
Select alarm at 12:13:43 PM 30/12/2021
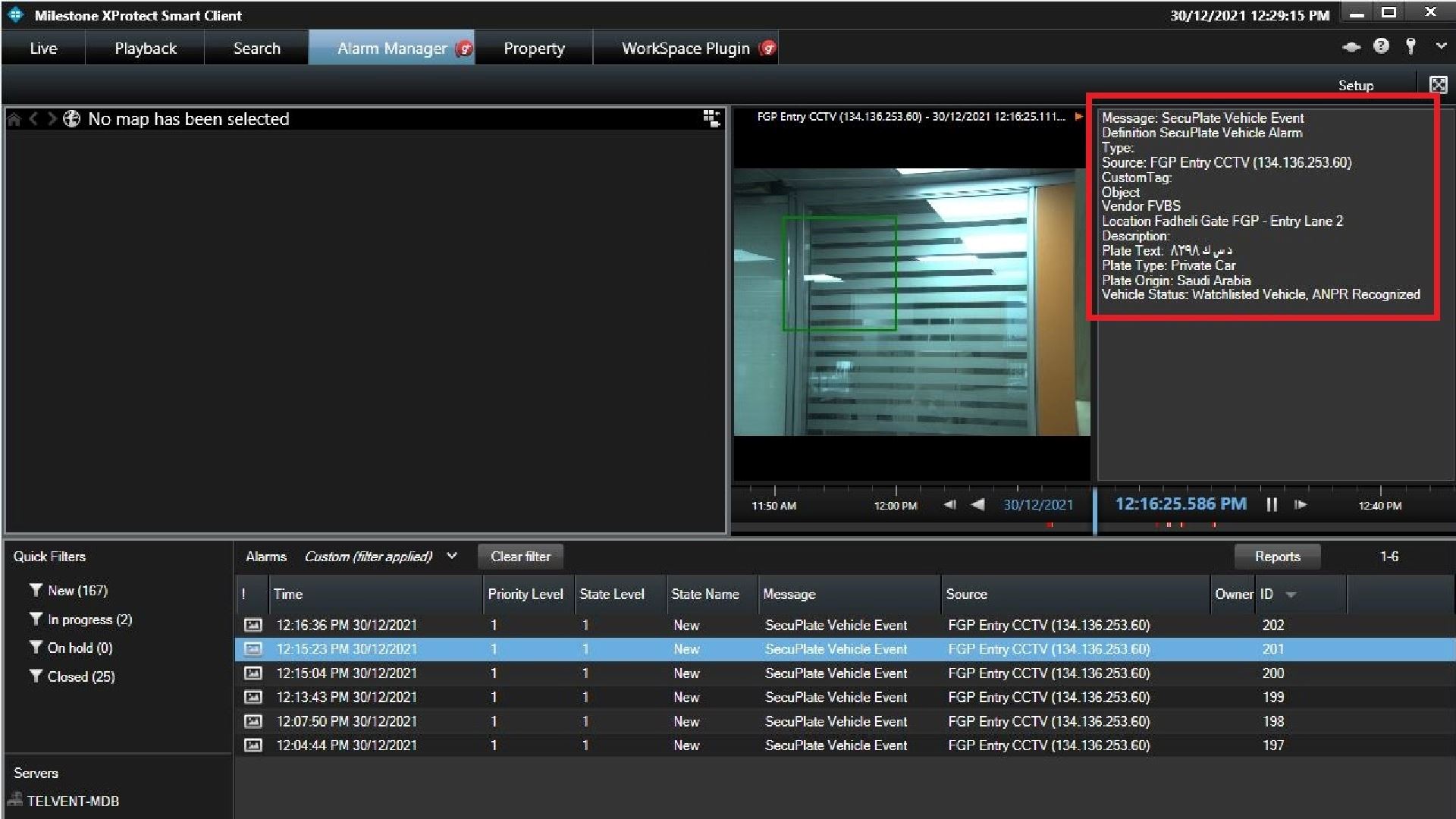tap(844, 698)
